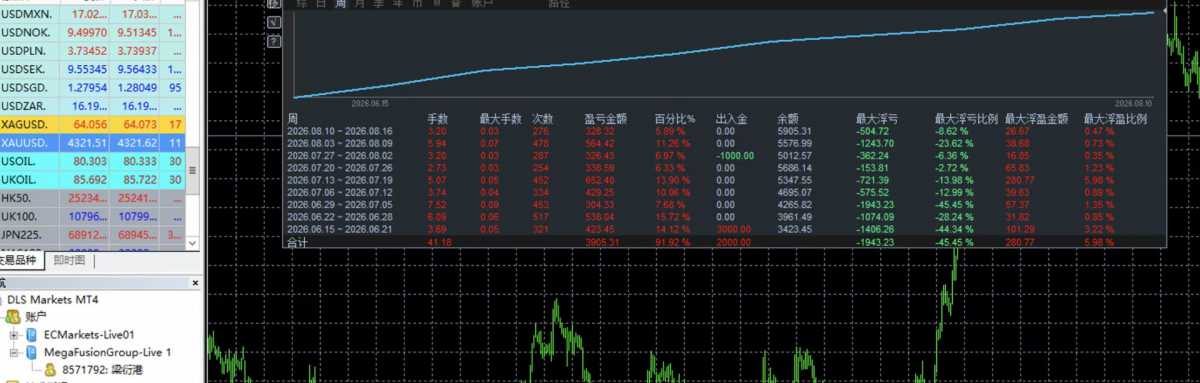Select the UK100. symbol row
This screenshot has width=1200, height=383.
pos(93,217)
